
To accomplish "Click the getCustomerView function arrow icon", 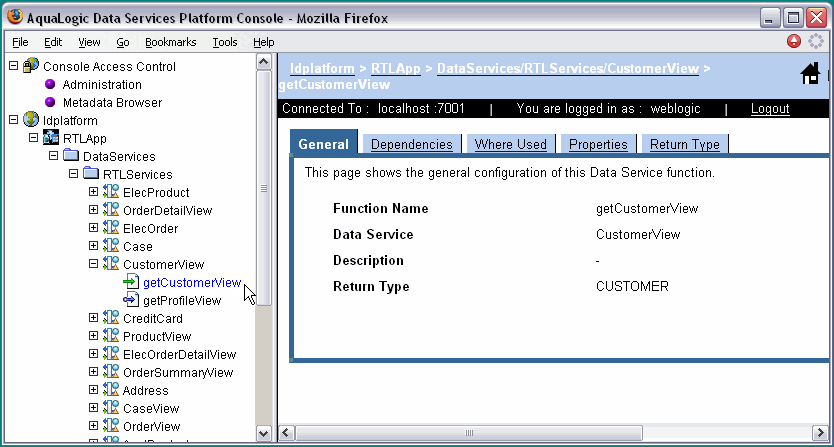I will (131, 282).
